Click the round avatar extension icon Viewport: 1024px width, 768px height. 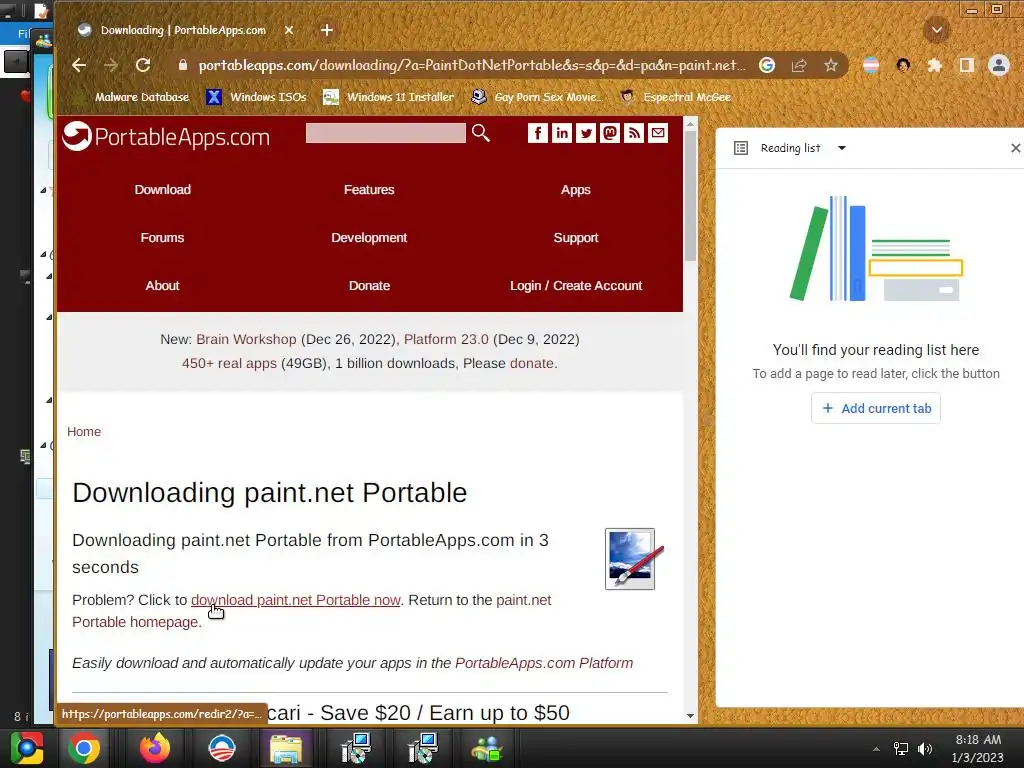903,65
